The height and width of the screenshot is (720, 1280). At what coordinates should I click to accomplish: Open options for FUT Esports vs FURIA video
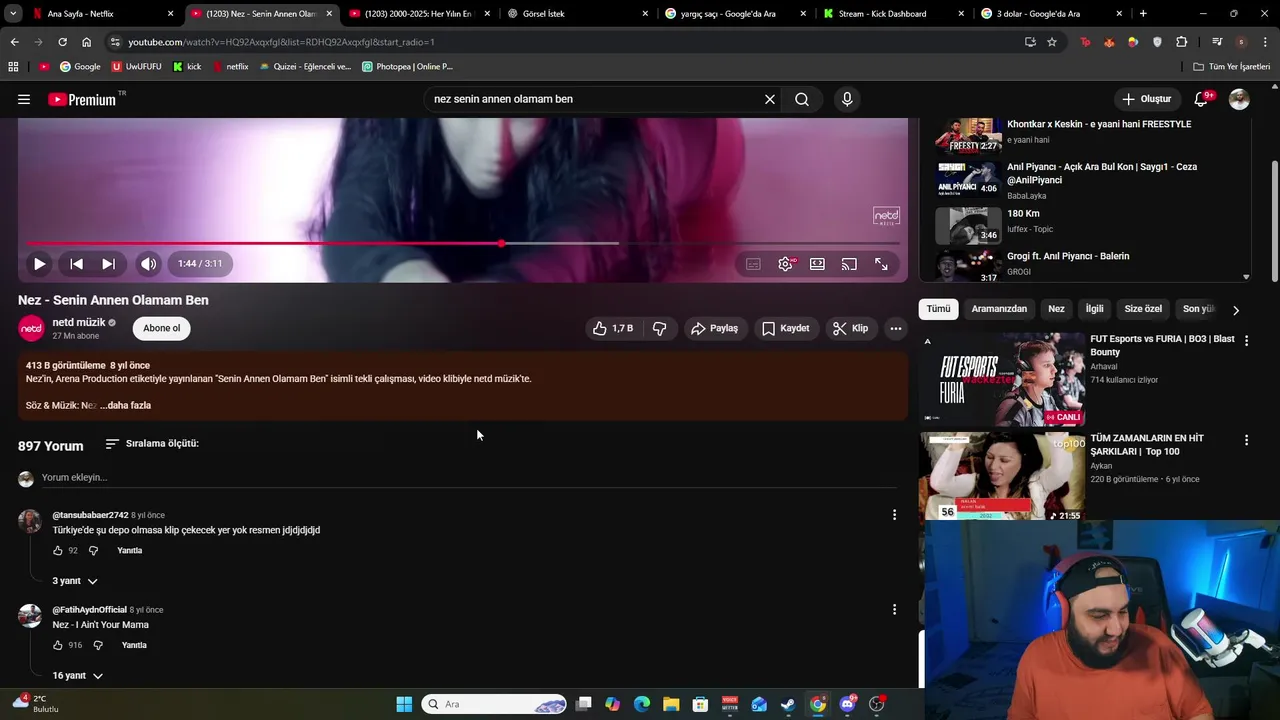(1246, 341)
